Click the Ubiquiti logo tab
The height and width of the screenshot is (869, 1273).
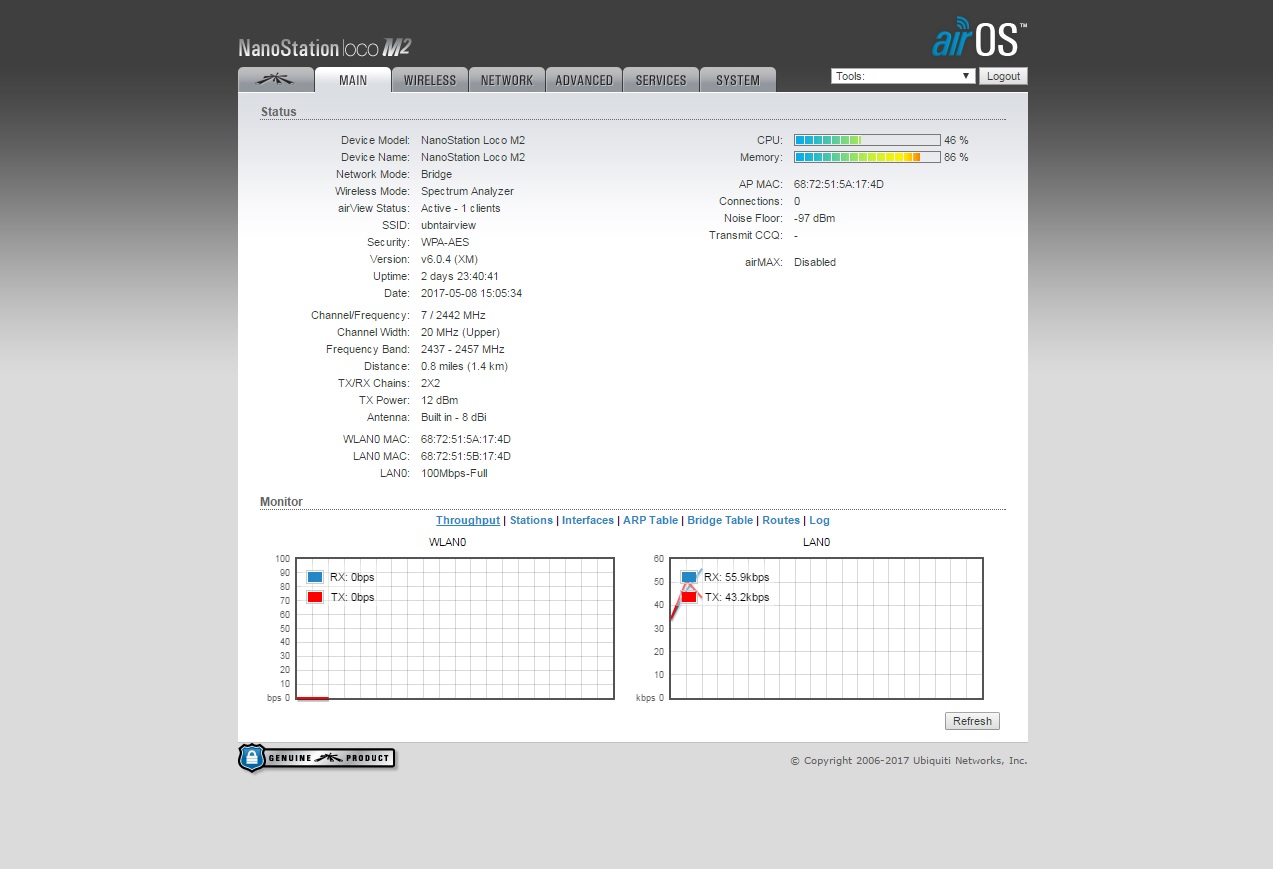(x=275, y=80)
